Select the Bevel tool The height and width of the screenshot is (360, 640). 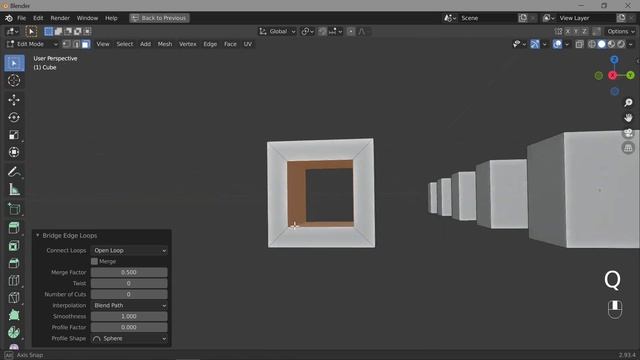click(x=14, y=263)
